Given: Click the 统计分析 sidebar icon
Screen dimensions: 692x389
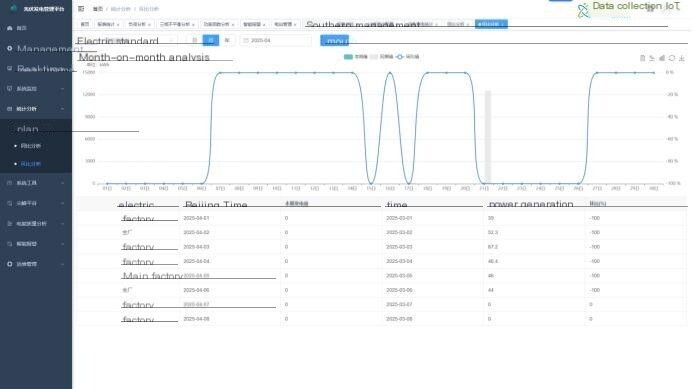Looking at the screenshot, I should (x=10, y=109).
